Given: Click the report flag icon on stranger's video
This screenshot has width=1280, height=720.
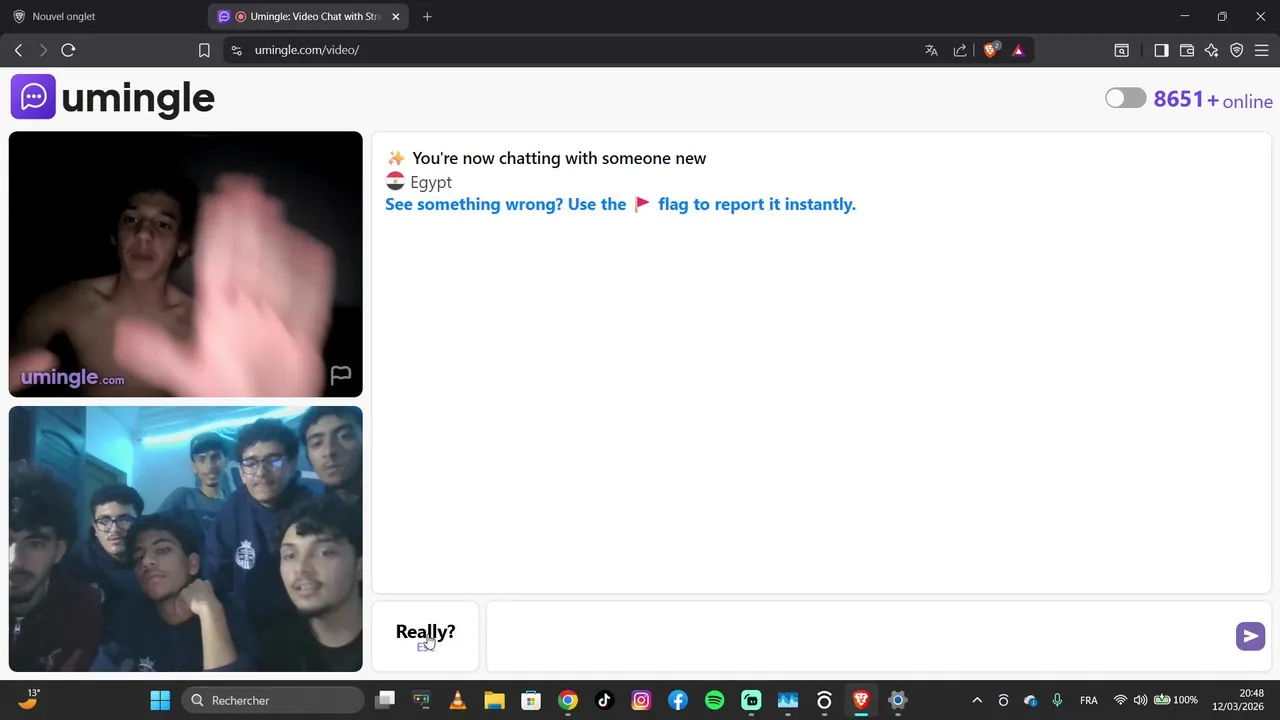Looking at the screenshot, I should point(341,375).
